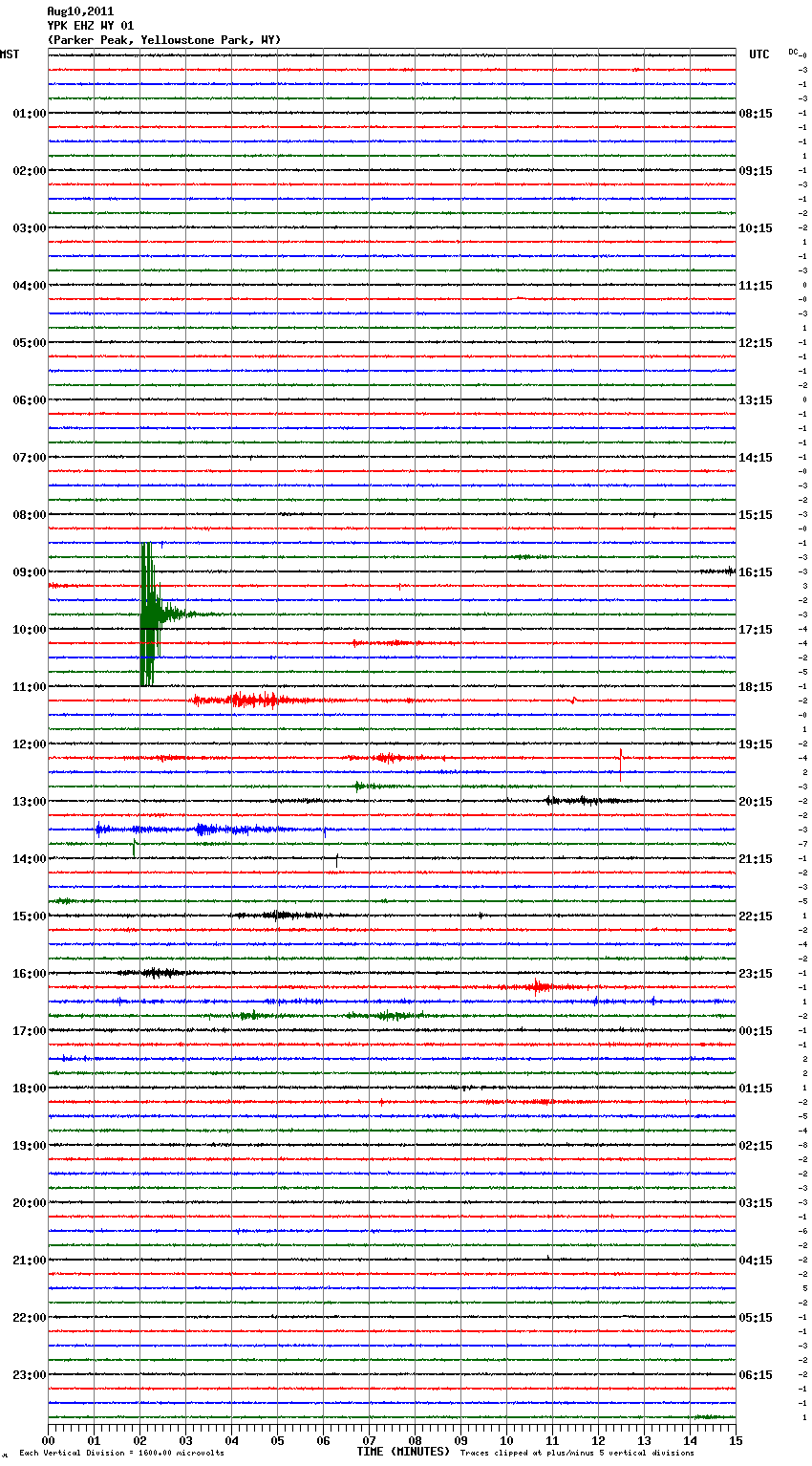
Task: Click the 16:15 UTC time label
Action: click(756, 572)
